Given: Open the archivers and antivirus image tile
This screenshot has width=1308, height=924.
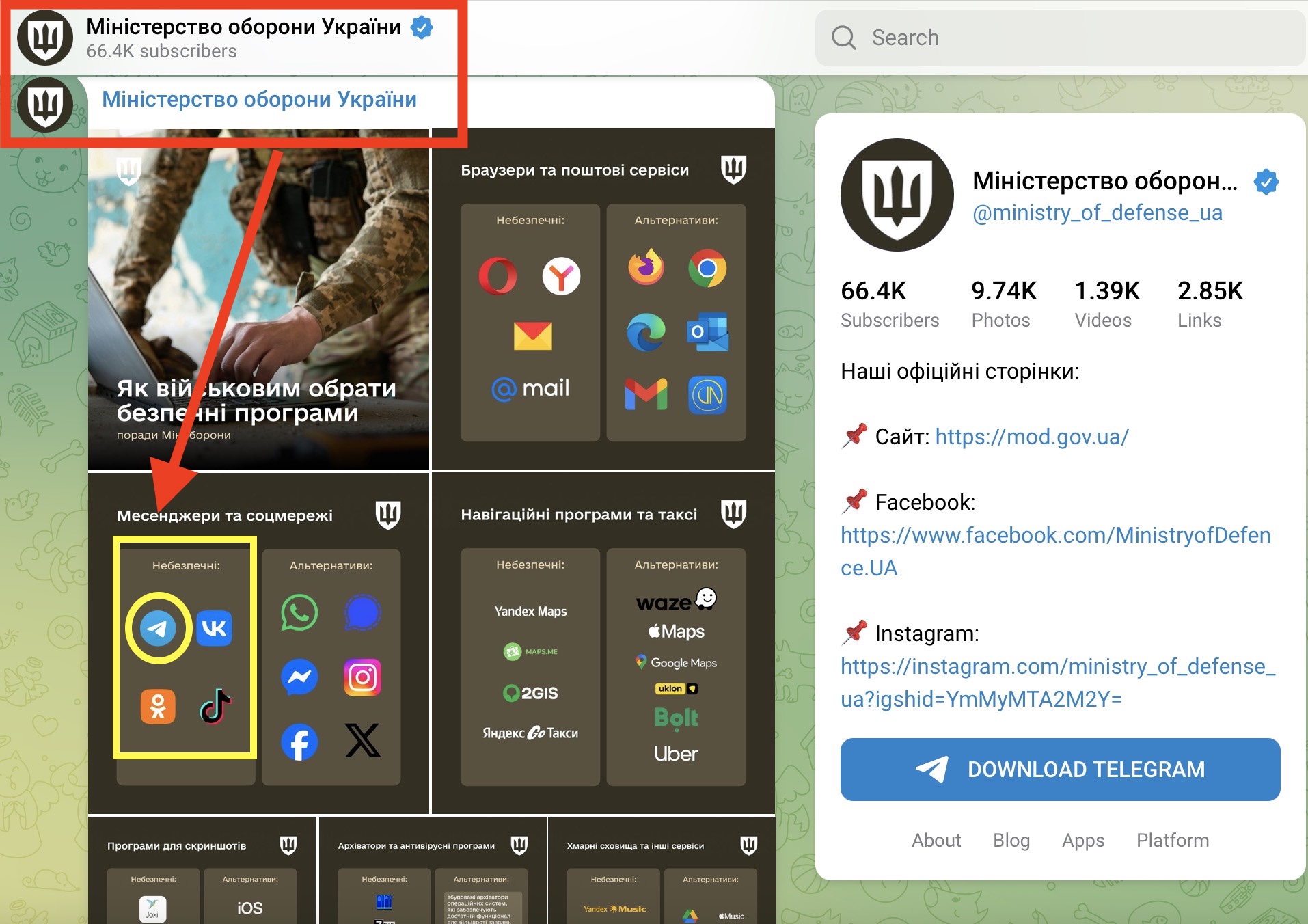Looking at the screenshot, I should click(433, 871).
